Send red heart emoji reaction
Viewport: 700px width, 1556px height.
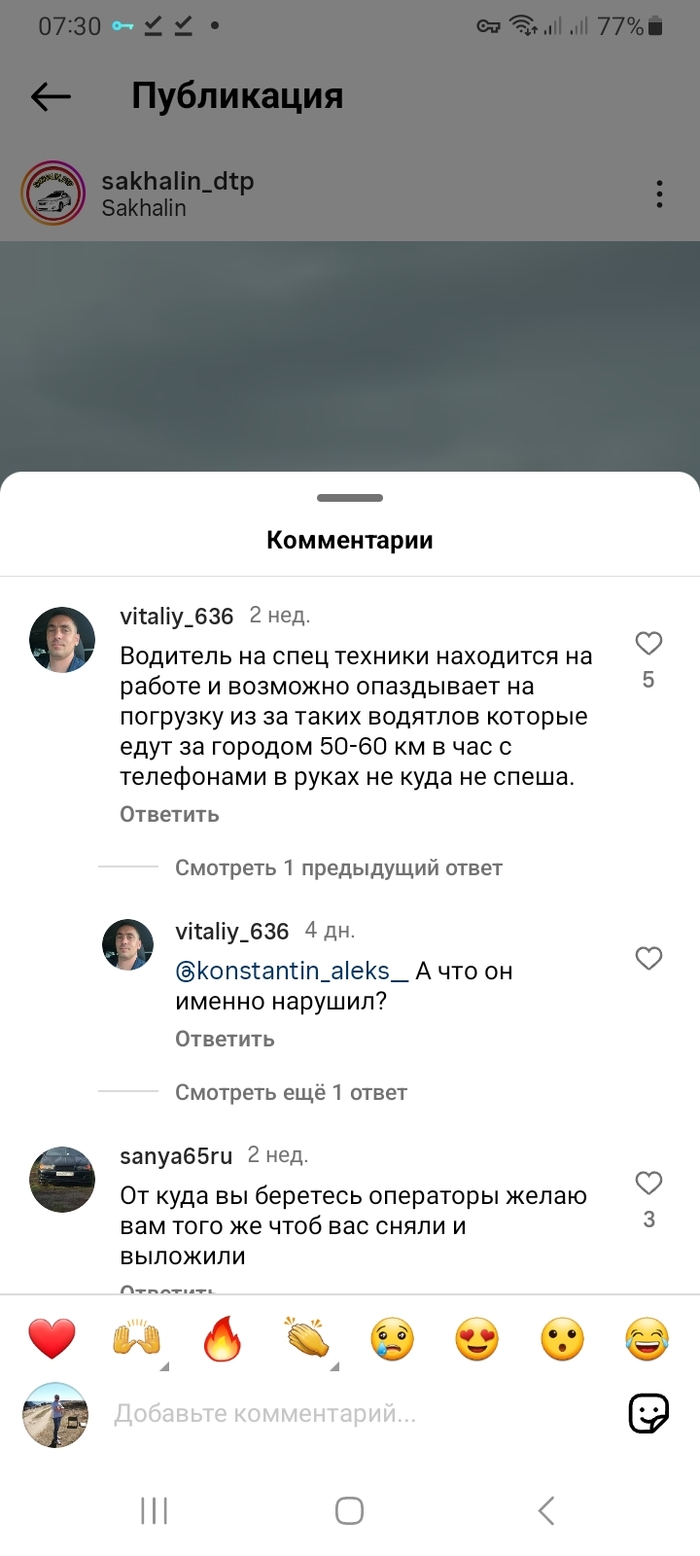51,1339
